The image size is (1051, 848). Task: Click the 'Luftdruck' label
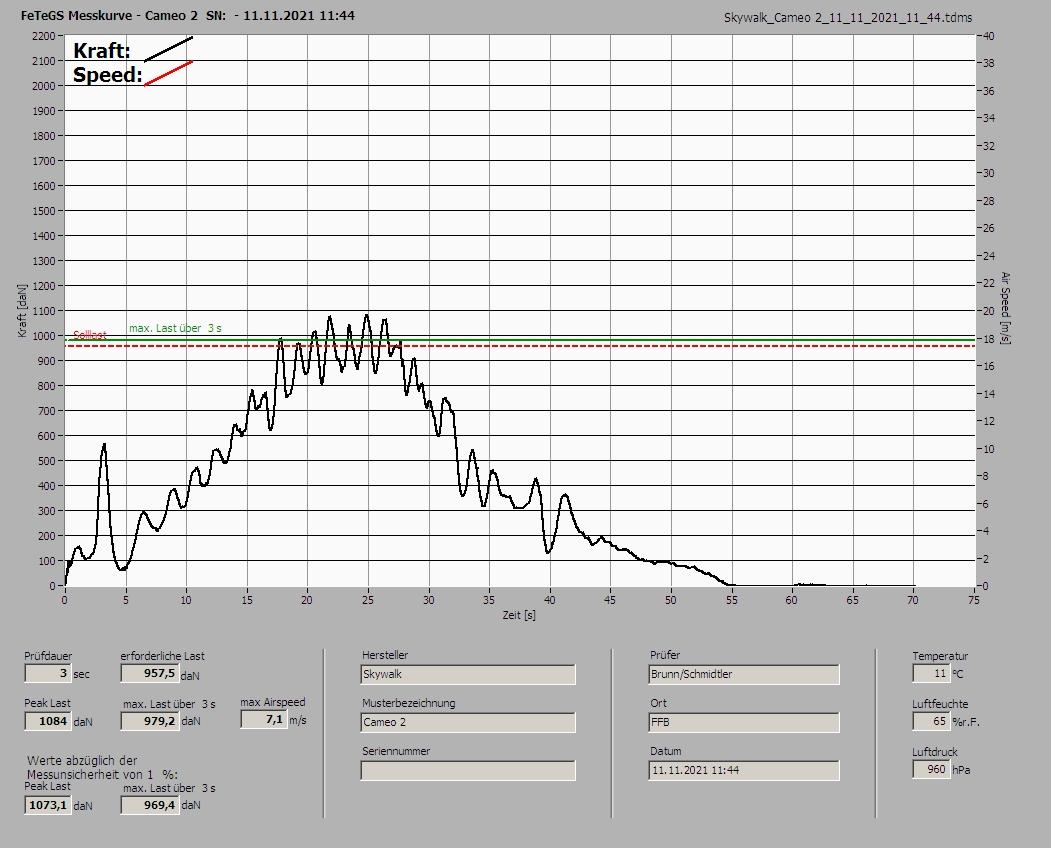click(x=935, y=752)
